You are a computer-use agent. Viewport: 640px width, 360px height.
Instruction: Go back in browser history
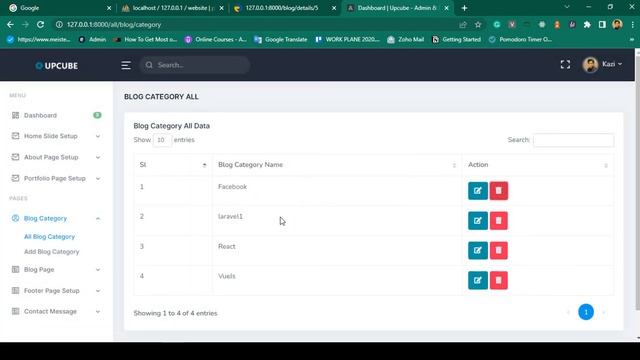click(x=10, y=24)
